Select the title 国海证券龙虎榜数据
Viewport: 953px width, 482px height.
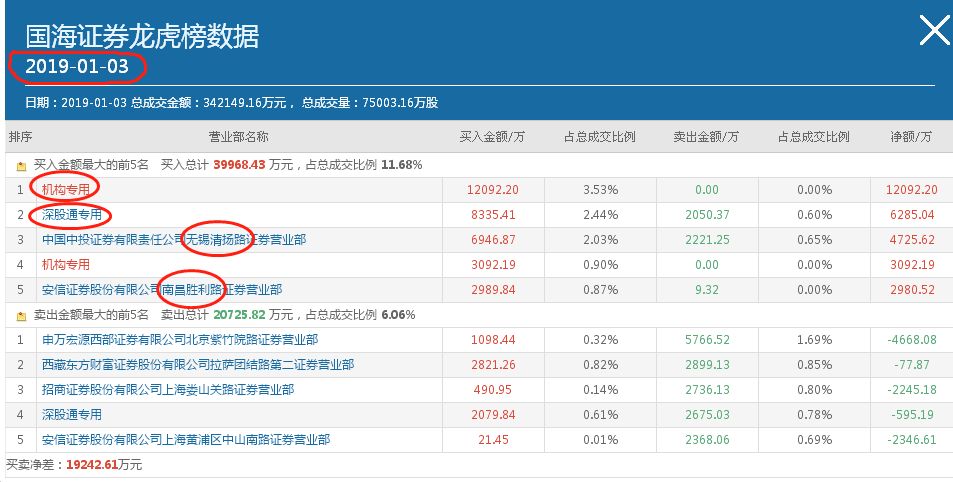pos(142,36)
